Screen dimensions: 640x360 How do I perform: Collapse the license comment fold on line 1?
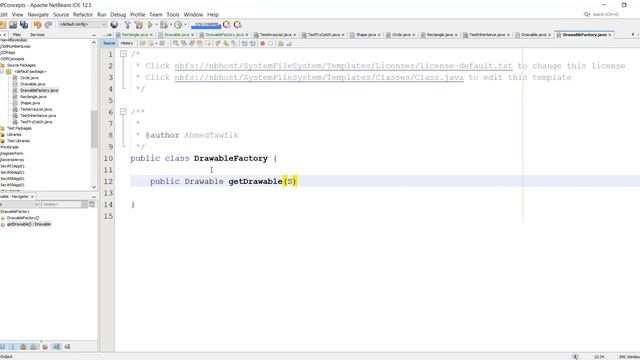pyautogui.click(x=123, y=54)
